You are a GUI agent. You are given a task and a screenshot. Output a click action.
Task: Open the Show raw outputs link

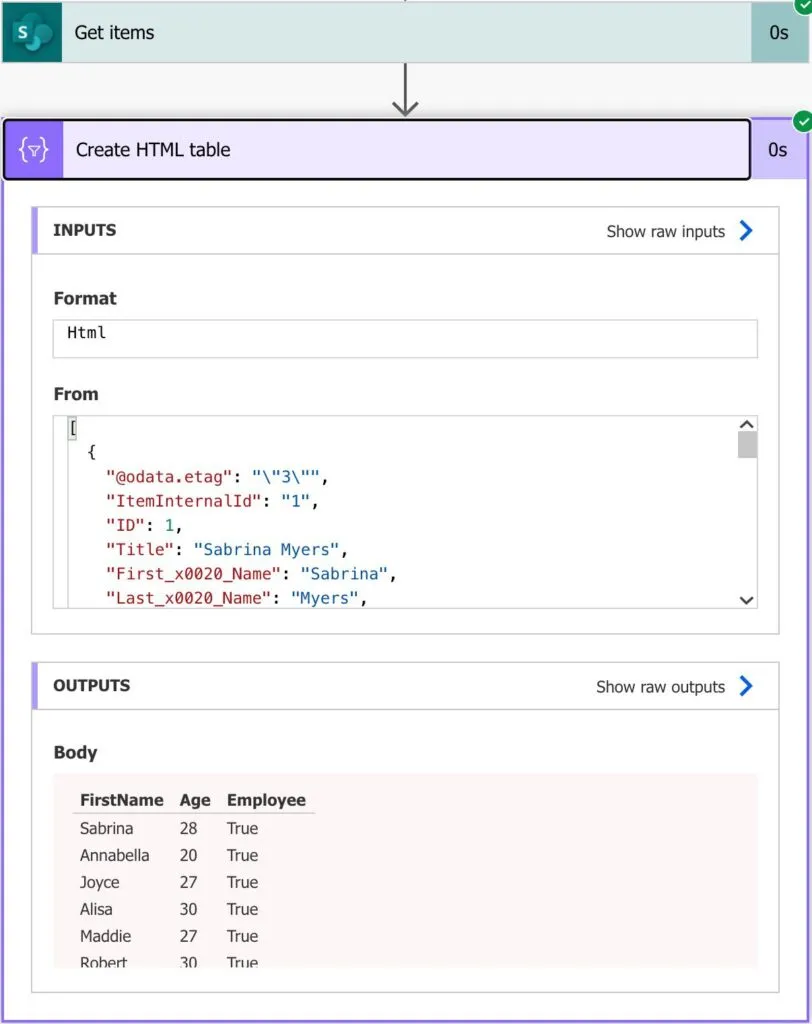pyautogui.click(x=660, y=686)
